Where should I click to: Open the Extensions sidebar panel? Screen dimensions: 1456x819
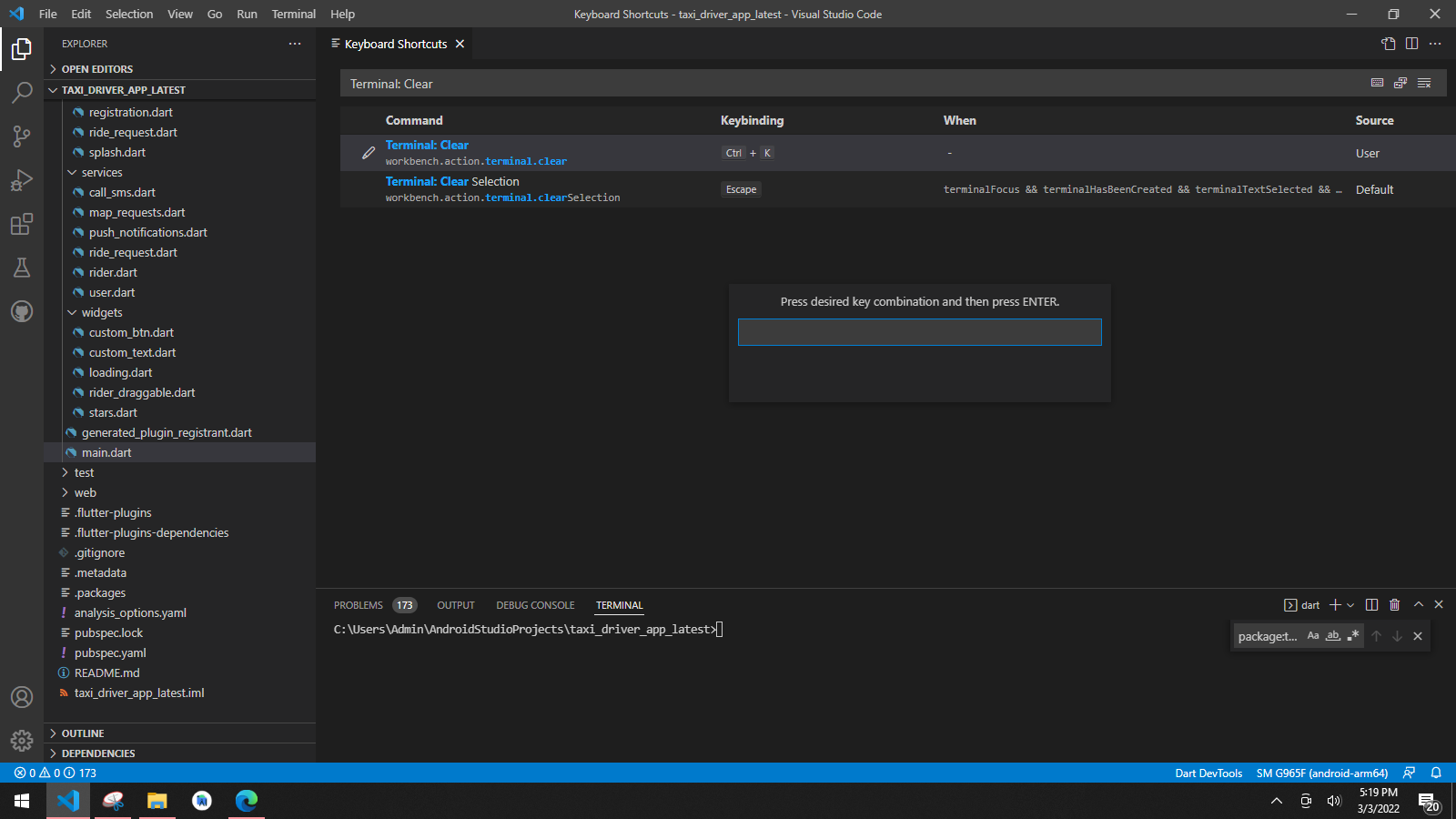tap(22, 224)
